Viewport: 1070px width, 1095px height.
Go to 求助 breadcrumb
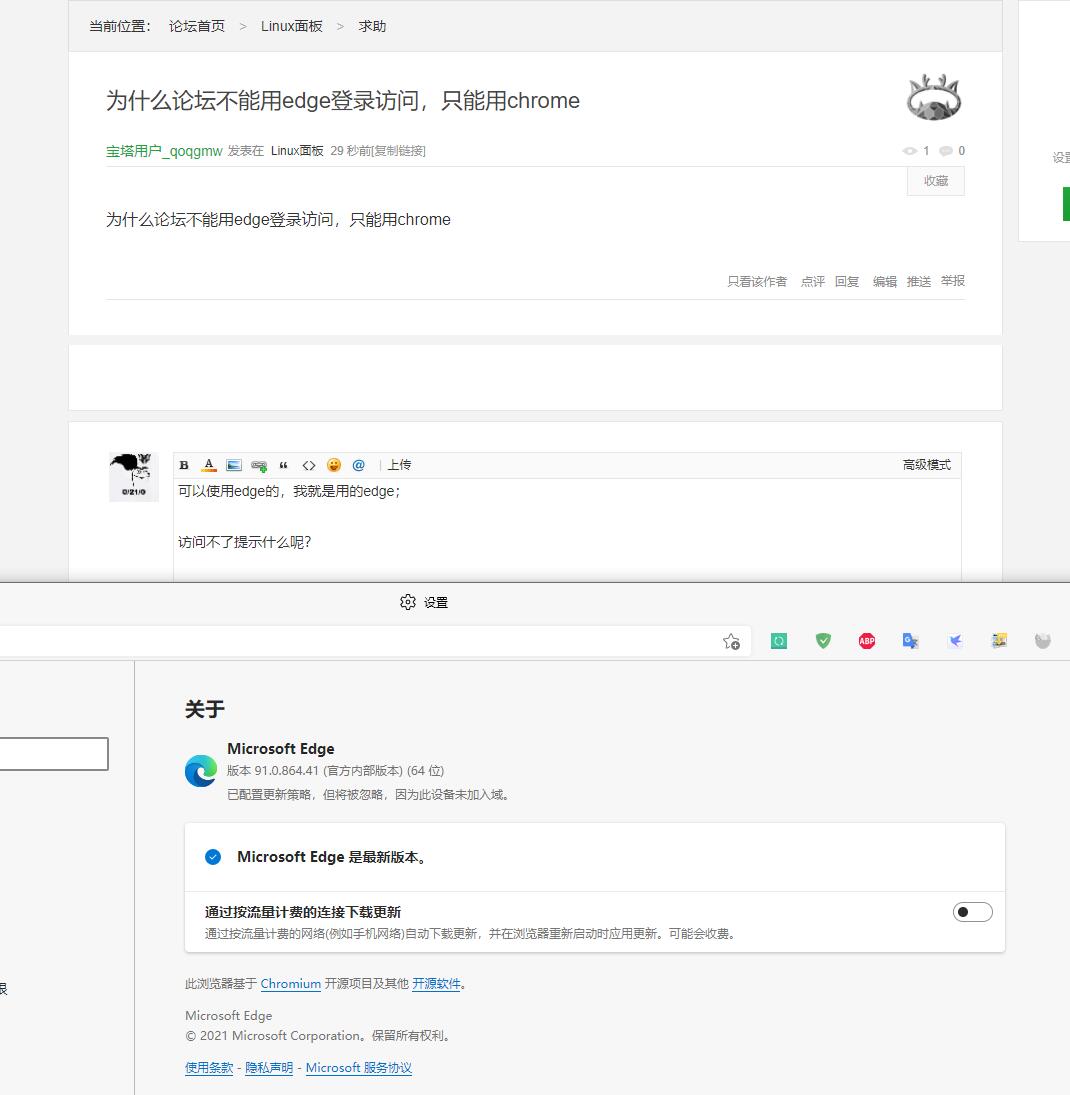372,27
